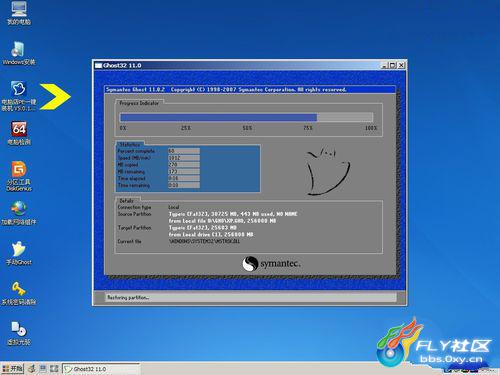Click the second quick launch taskbar icon

(43, 369)
